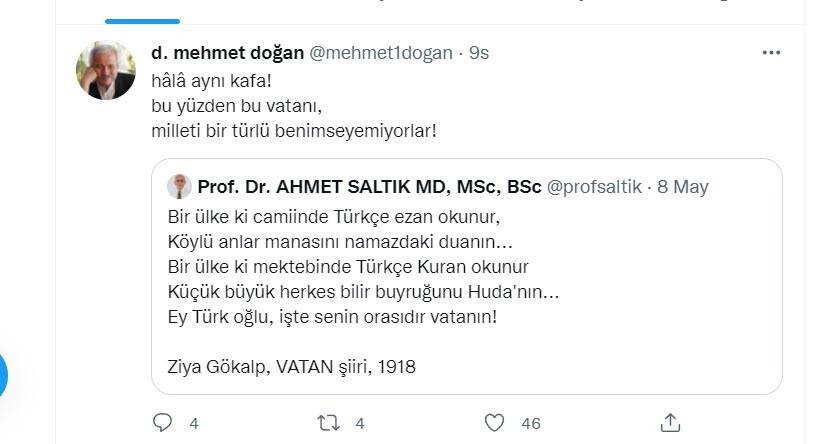Click the reply speech bubble icon

[163, 422]
